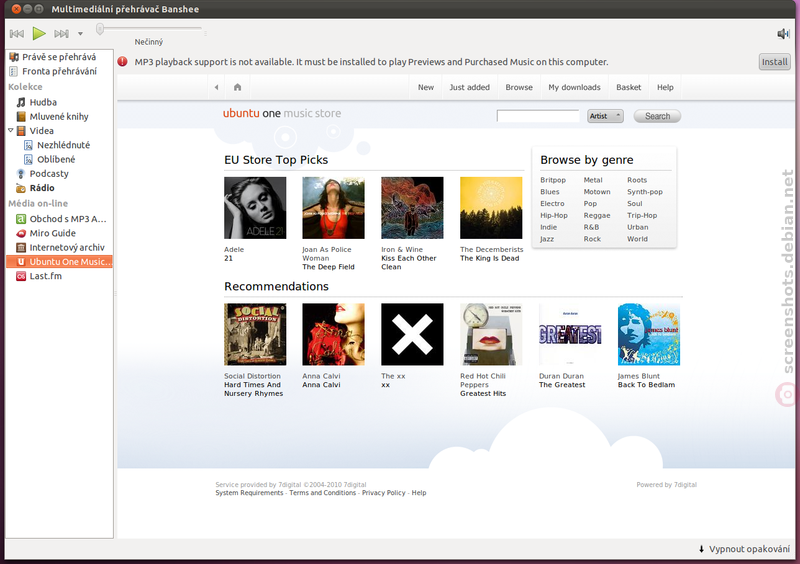Viewport: 800px width, 564px height.
Task: Open the Just added tab
Action: pyautogui.click(x=469, y=87)
